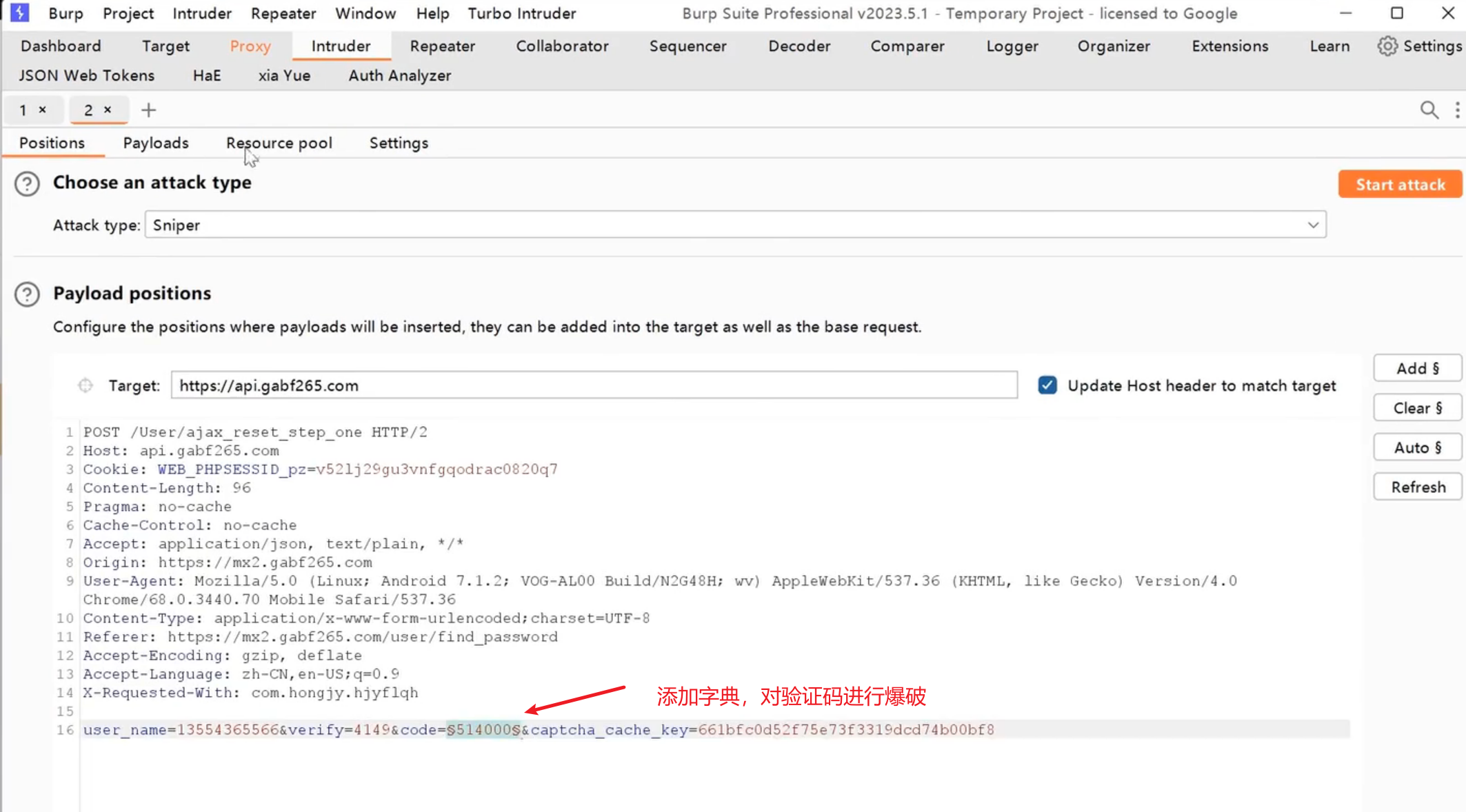
Task: Click the search magnifier icon
Action: coord(1429,110)
